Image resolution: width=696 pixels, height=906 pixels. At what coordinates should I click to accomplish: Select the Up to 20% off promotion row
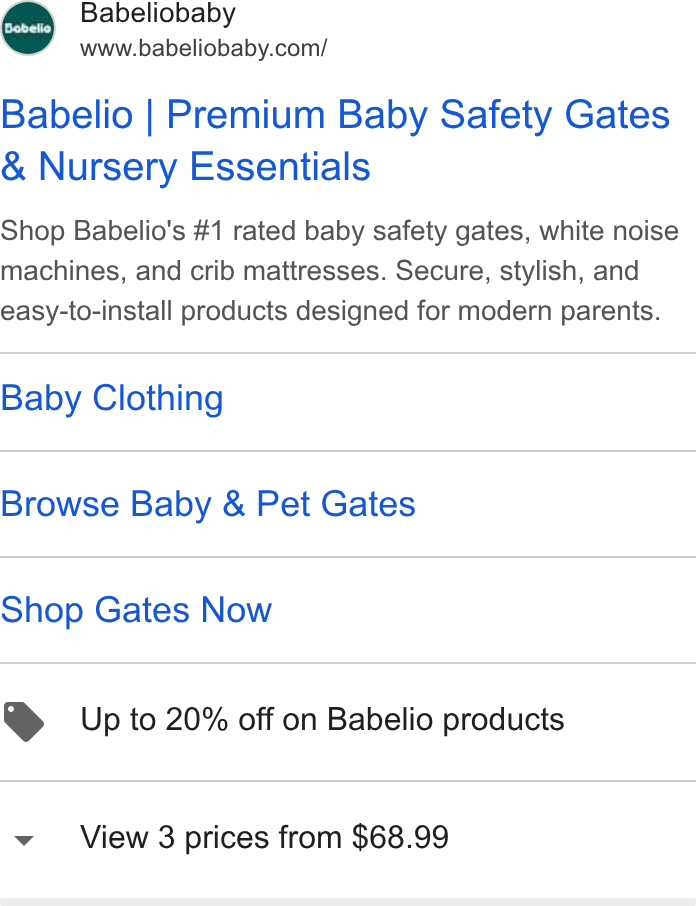[348, 722]
